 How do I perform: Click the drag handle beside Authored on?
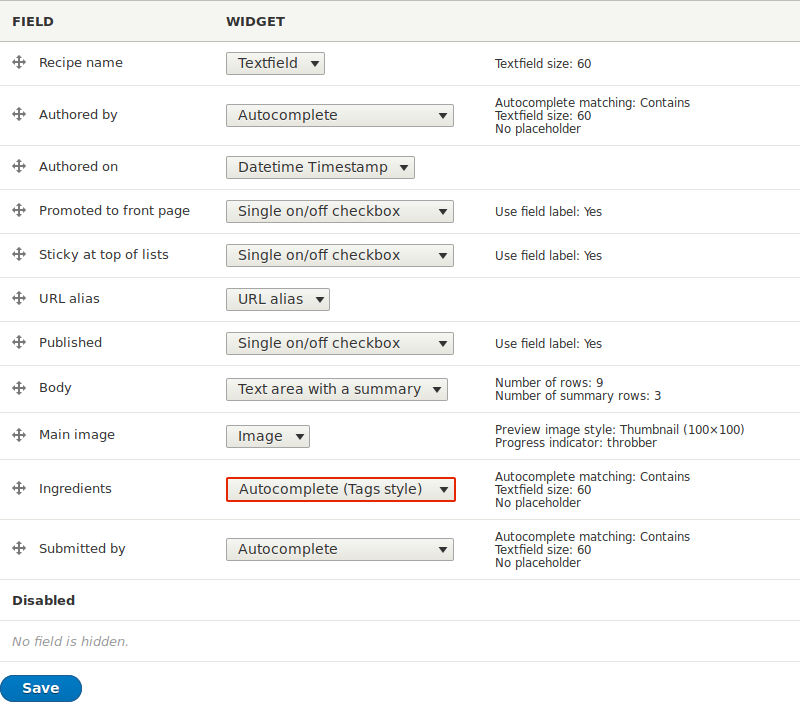tap(19, 167)
